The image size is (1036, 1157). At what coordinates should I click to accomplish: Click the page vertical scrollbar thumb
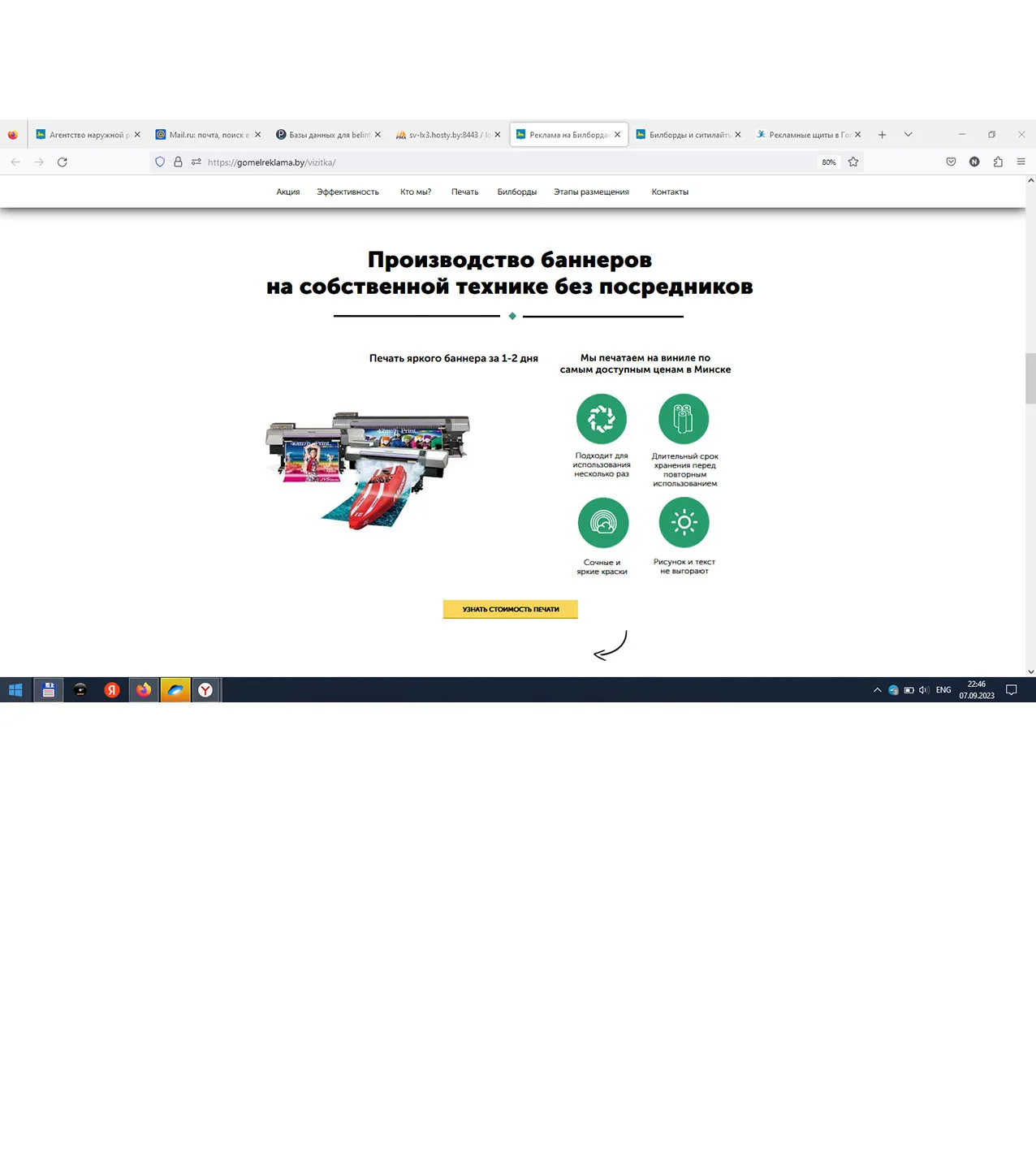1030,378
